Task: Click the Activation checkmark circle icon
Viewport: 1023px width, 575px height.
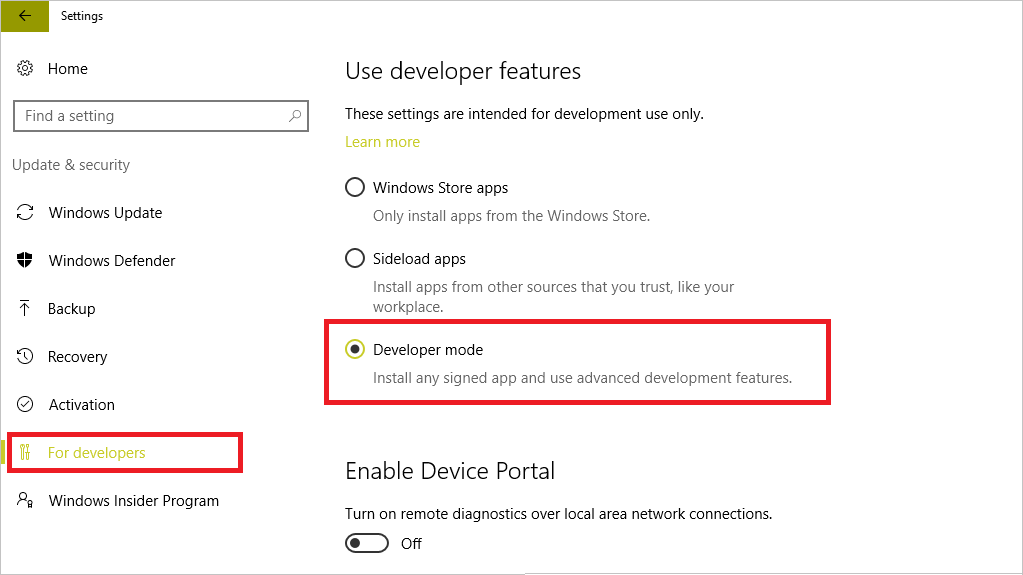Action: coord(26,405)
